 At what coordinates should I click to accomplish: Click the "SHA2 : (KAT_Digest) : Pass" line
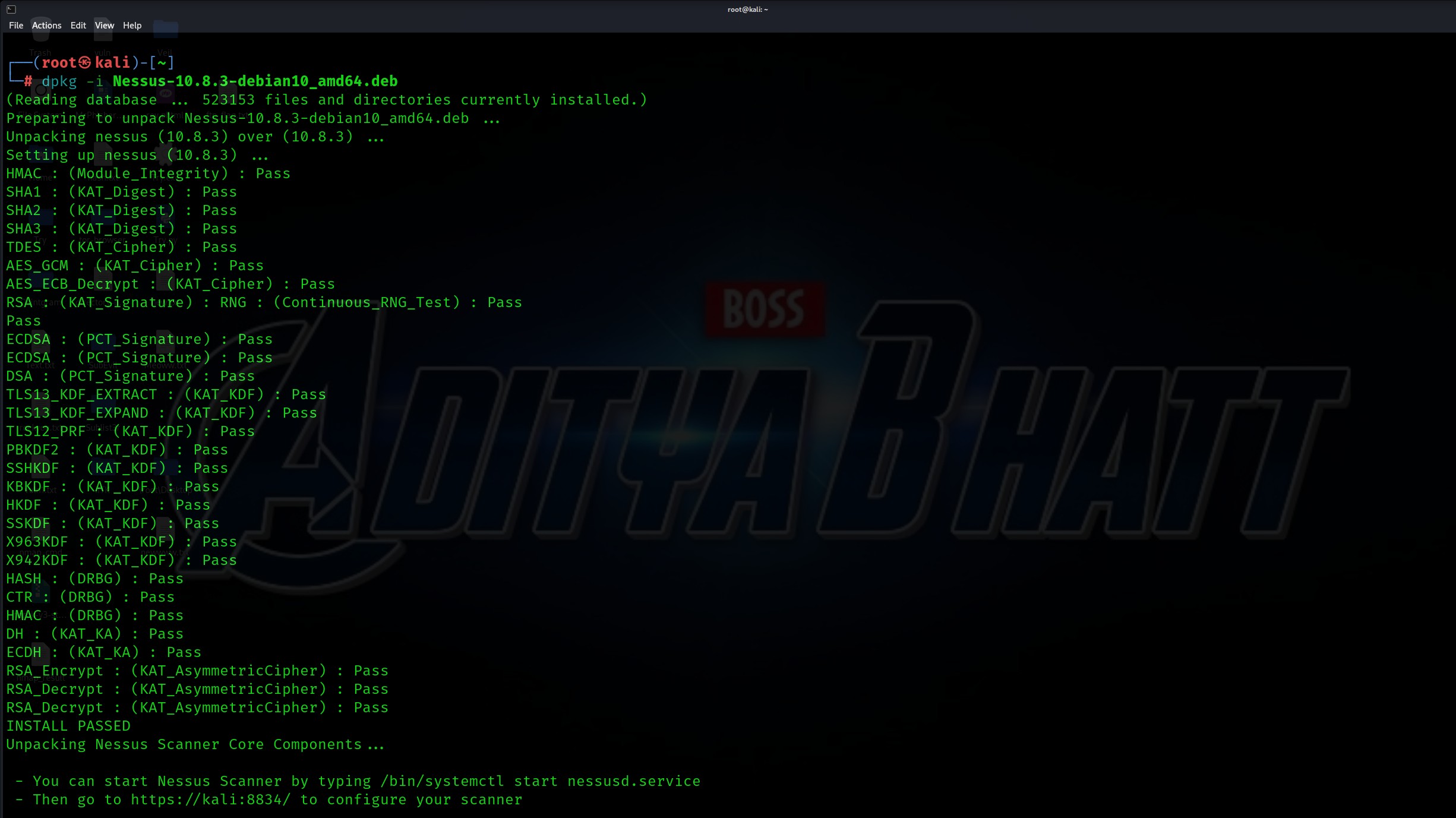pos(121,210)
